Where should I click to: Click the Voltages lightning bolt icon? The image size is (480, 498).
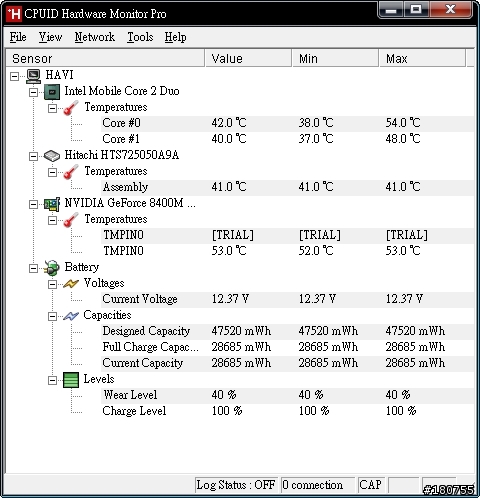click(71, 284)
